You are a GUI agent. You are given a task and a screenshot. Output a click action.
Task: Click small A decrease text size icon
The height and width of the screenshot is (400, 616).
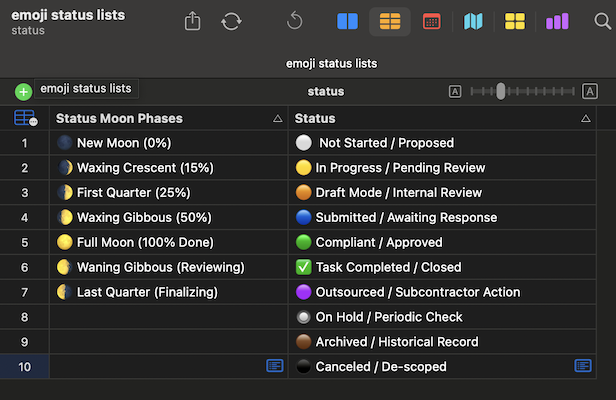click(455, 92)
